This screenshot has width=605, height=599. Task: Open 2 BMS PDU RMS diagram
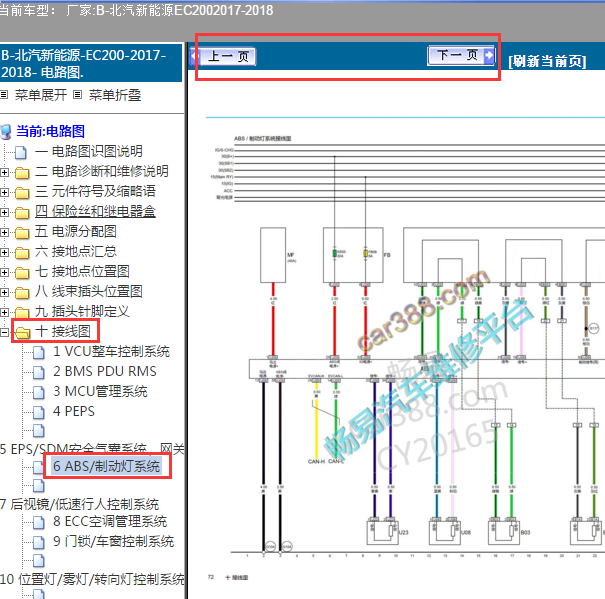click(105, 371)
